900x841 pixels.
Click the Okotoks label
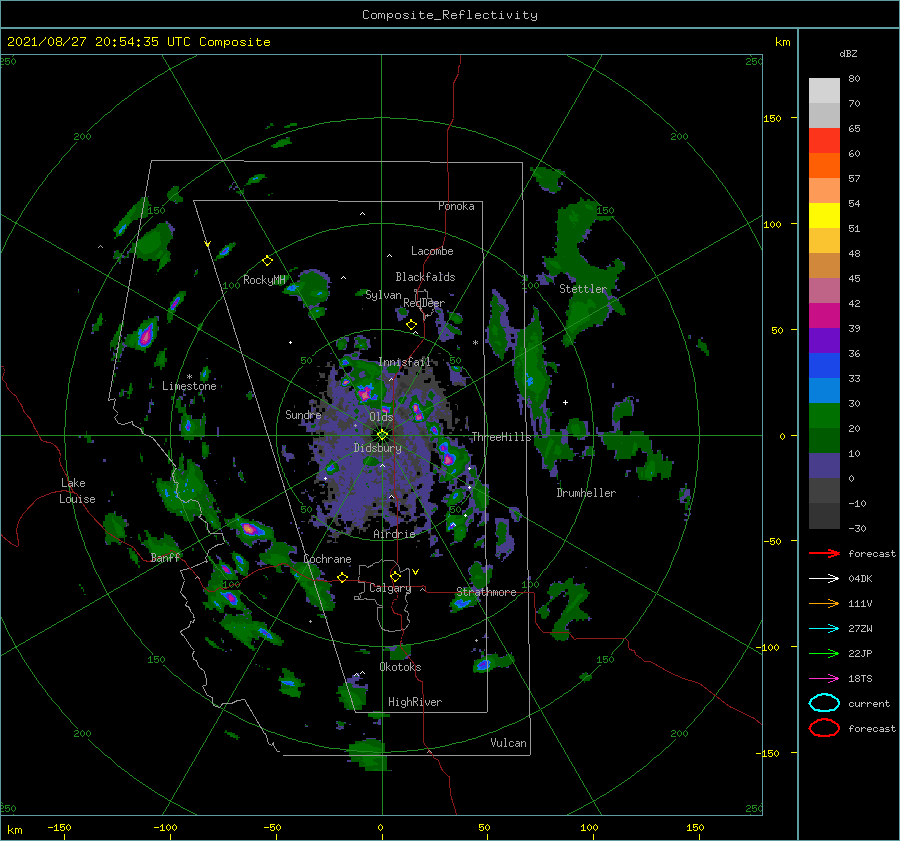[400, 667]
